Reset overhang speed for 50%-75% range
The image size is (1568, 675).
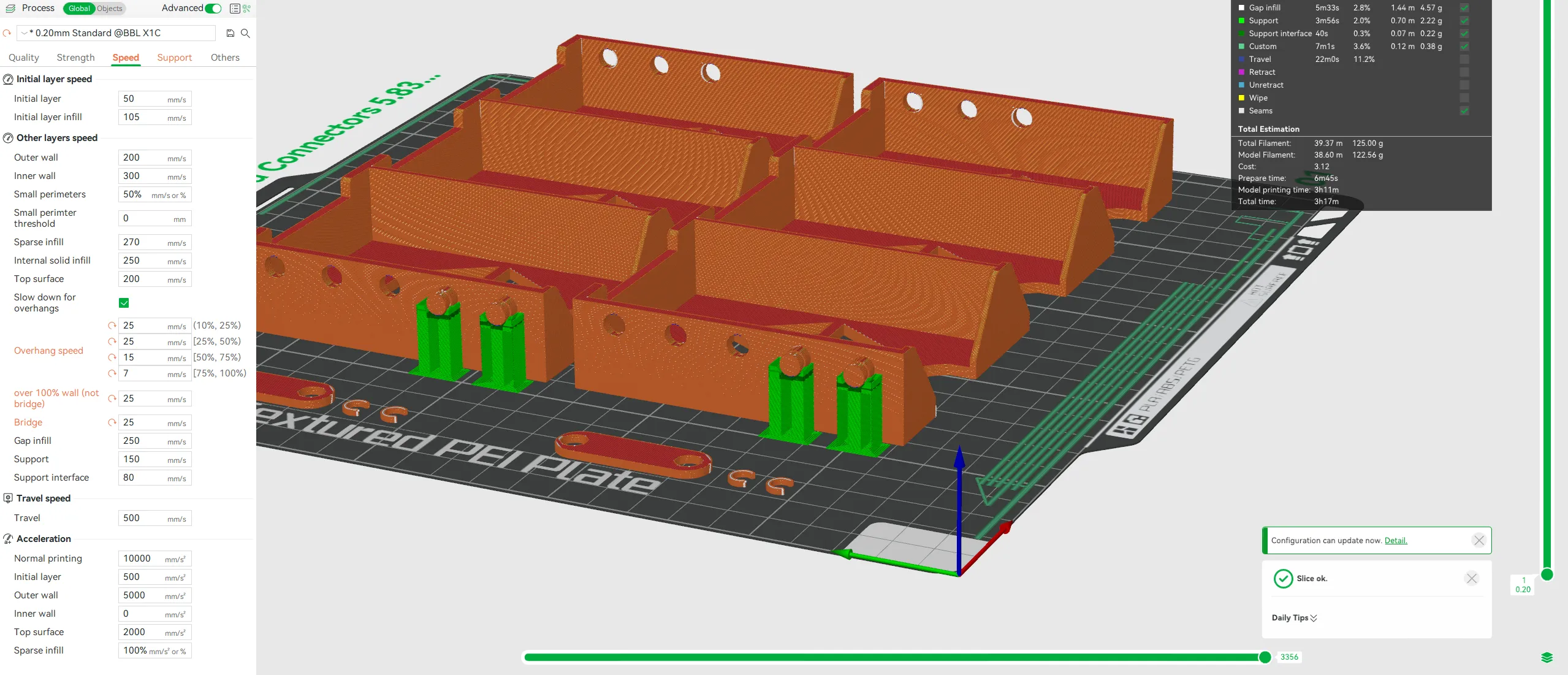coord(112,357)
